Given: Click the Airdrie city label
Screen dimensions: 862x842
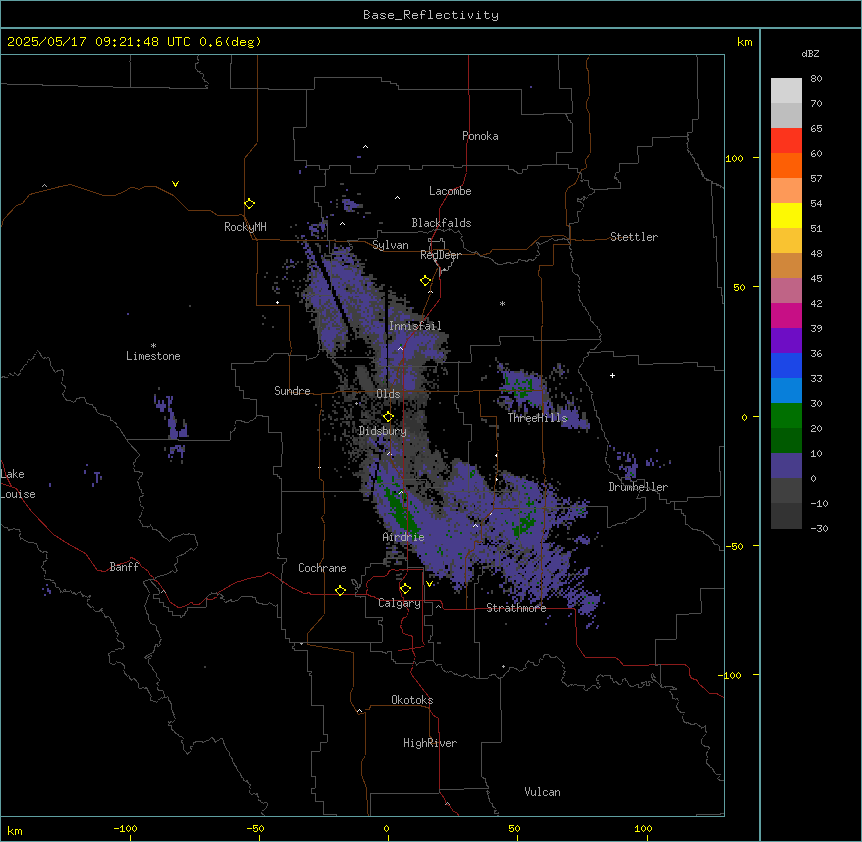Looking at the screenshot, I should coord(404,537).
